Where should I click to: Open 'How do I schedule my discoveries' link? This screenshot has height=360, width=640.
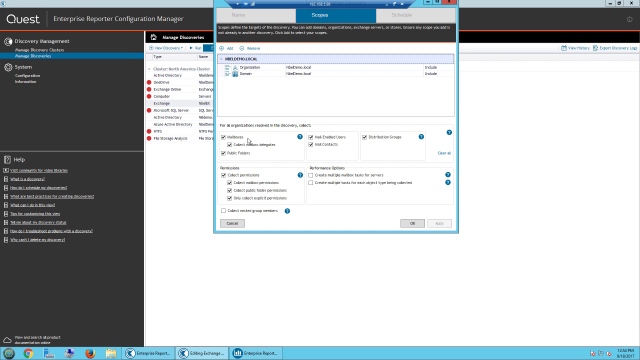(38, 188)
